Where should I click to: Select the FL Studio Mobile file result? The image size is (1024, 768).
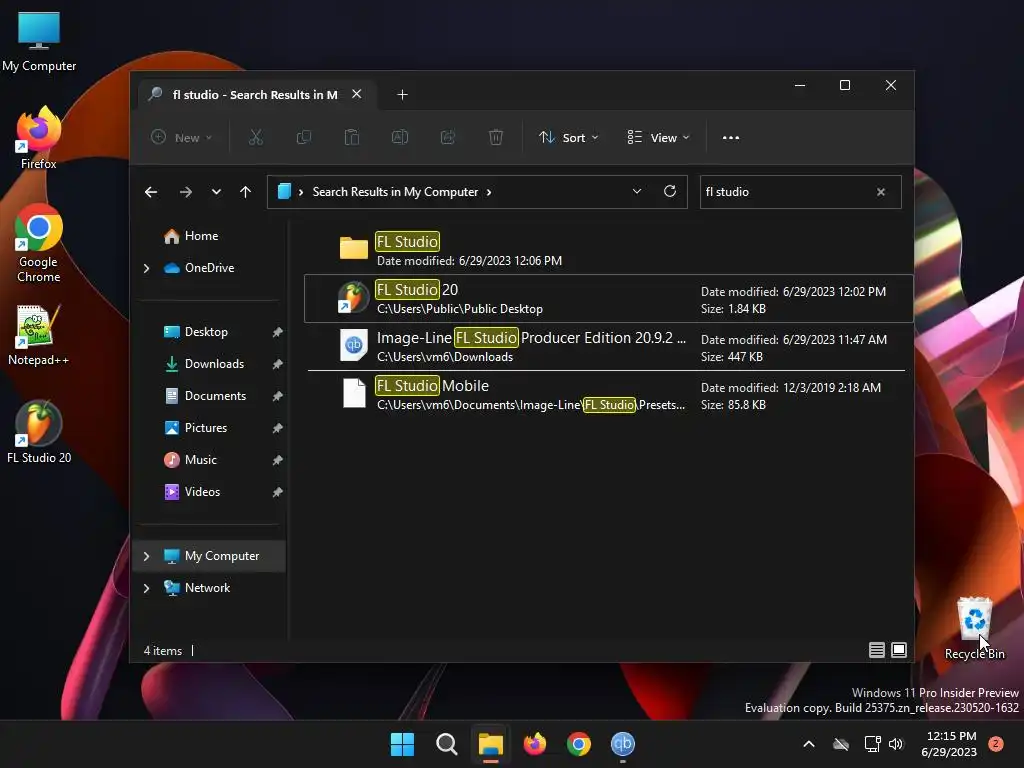tap(609, 394)
